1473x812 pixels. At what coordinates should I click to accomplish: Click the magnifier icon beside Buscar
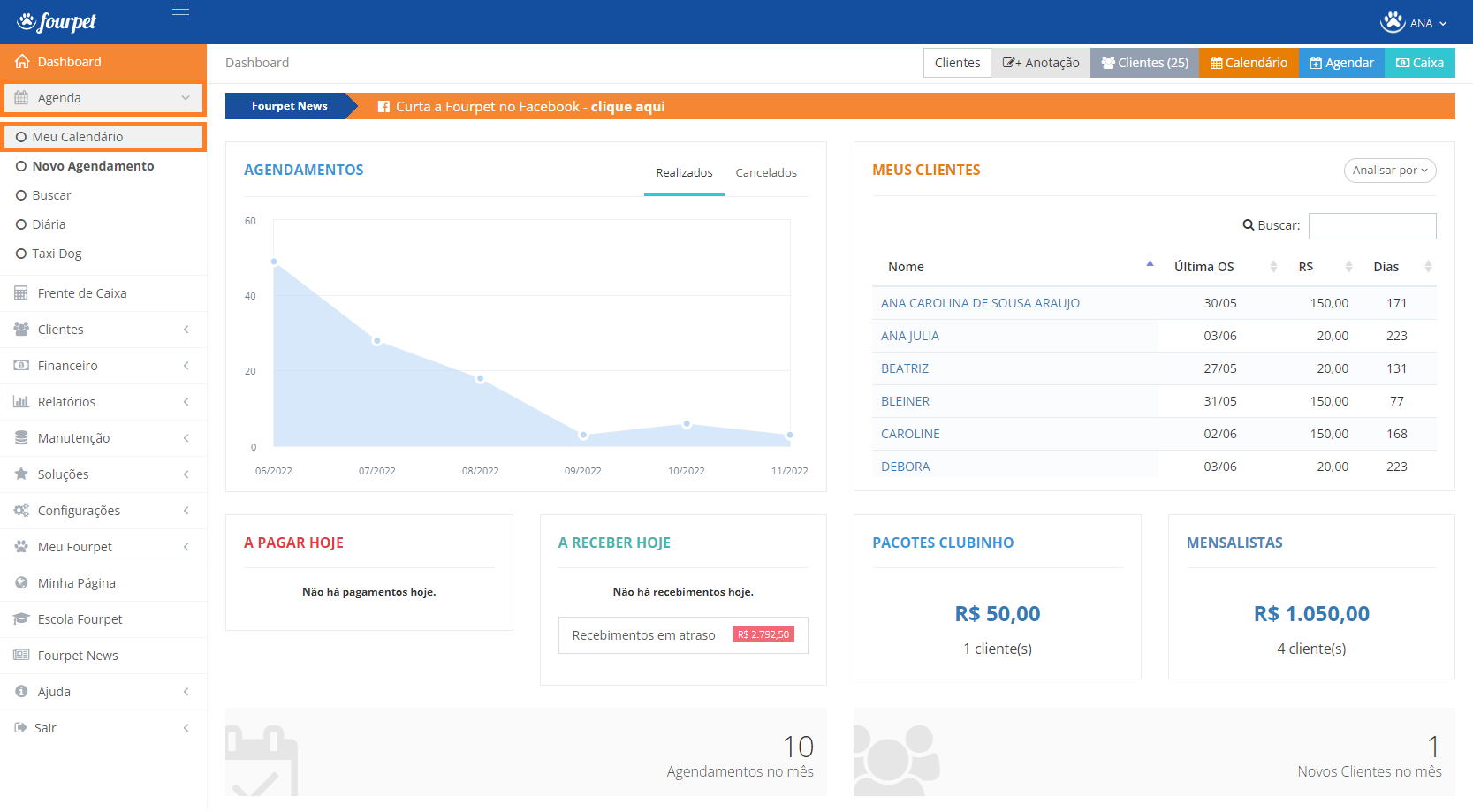1249,225
